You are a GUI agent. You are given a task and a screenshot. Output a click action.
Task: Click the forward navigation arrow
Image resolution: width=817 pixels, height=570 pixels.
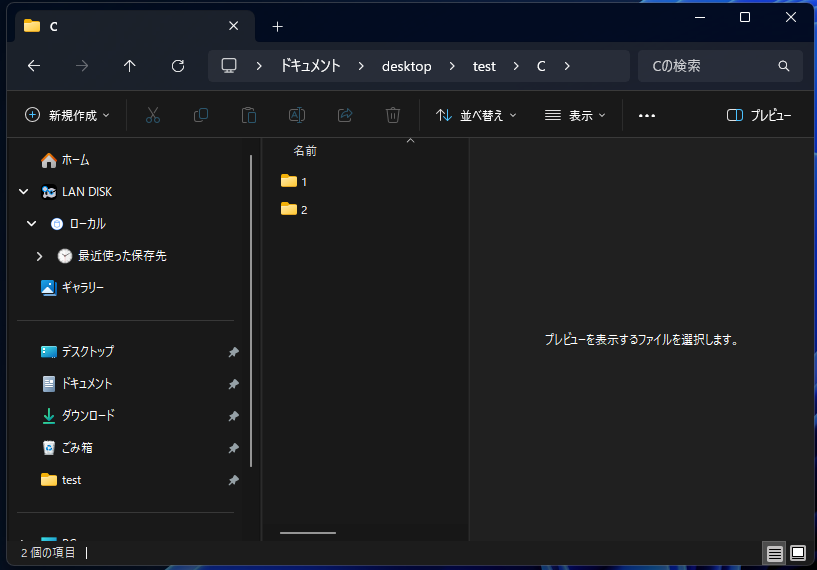82,66
